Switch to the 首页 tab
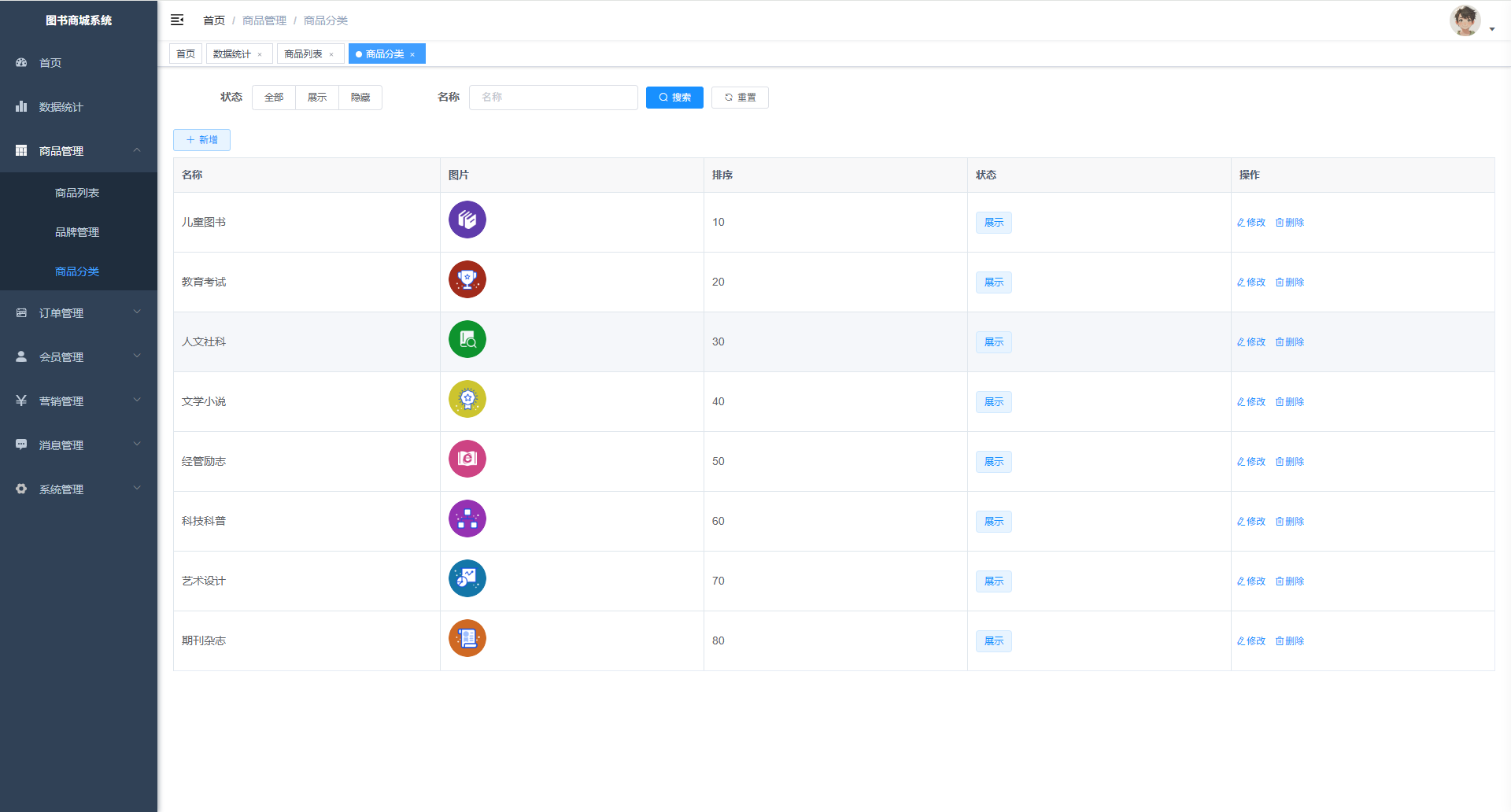The height and width of the screenshot is (812, 1511). (x=186, y=54)
